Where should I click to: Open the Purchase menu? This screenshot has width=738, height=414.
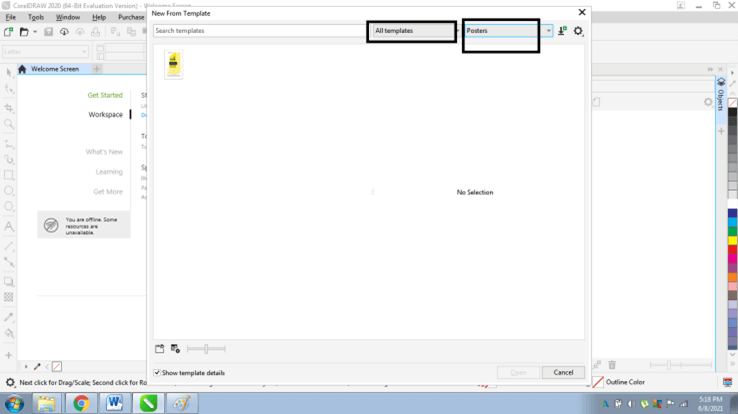[x=131, y=17]
